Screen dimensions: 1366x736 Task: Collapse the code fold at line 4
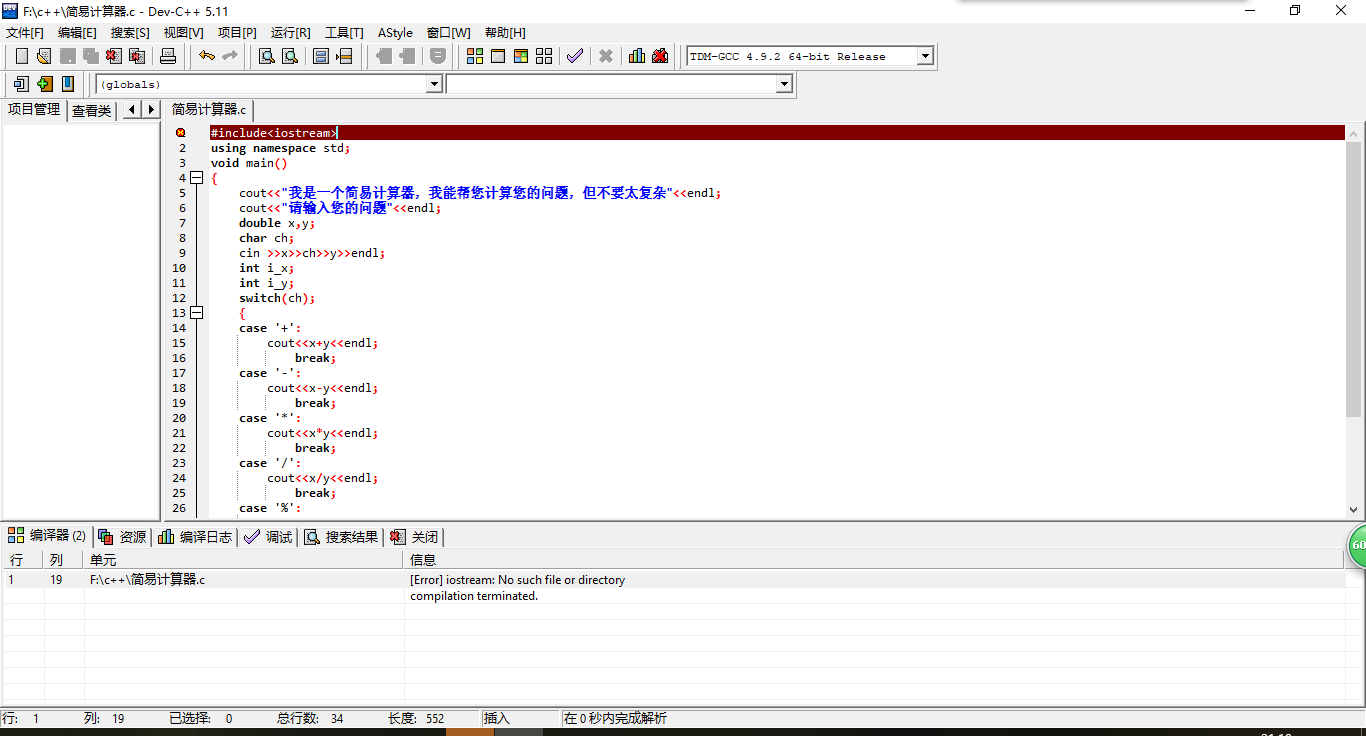pyautogui.click(x=196, y=178)
